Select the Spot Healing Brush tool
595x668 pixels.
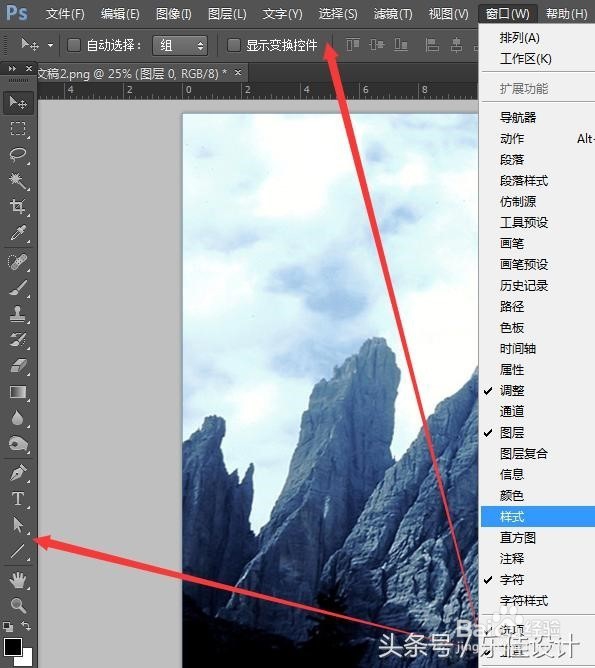(18, 262)
